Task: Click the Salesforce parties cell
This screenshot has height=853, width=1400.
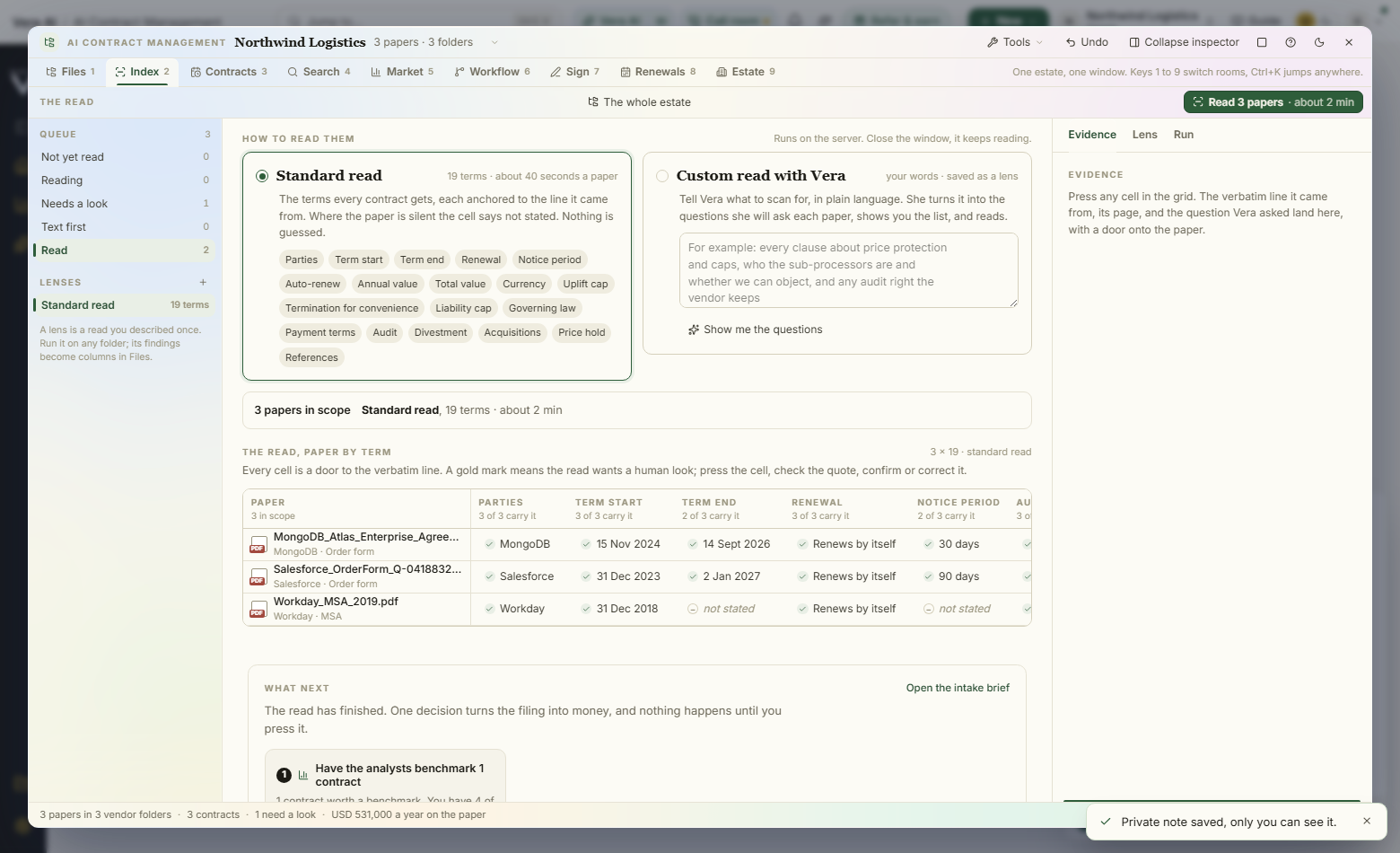Action: click(519, 576)
